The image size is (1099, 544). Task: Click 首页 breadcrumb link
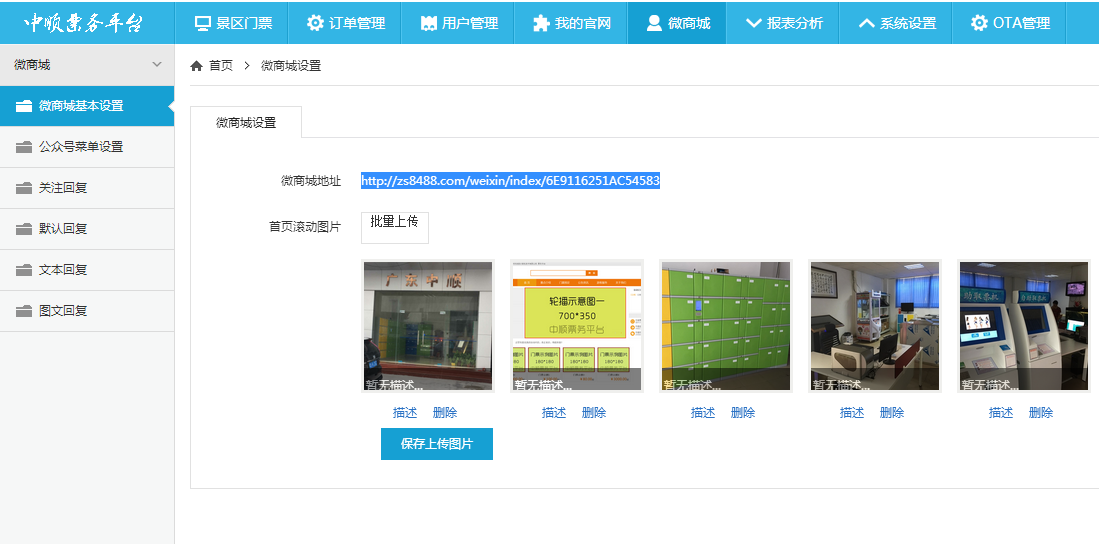(221, 66)
